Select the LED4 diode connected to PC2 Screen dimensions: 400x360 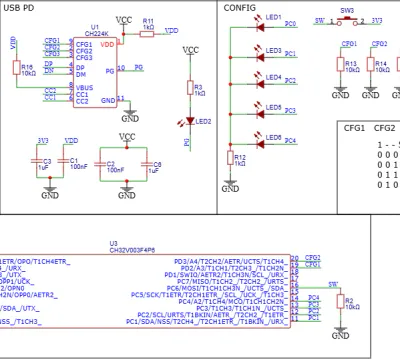pyautogui.click(x=260, y=84)
